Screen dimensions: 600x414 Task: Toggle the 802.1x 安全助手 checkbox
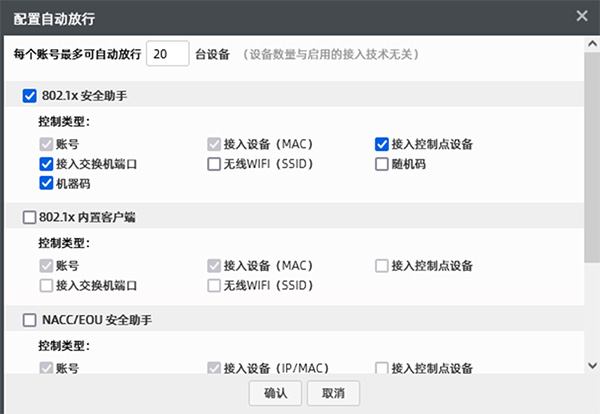coord(29,96)
